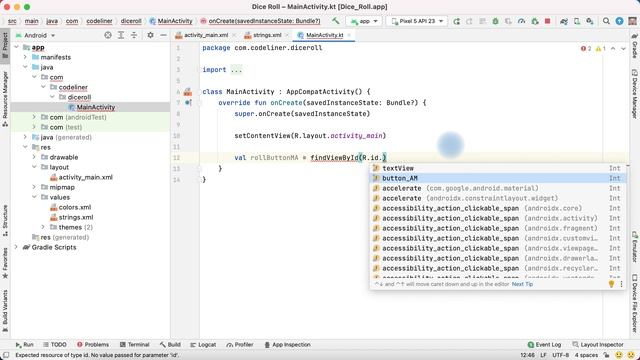Collapse the res folder arrow

[x=25, y=147]
